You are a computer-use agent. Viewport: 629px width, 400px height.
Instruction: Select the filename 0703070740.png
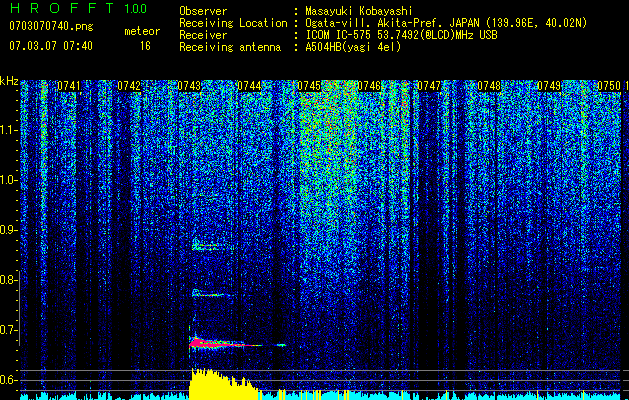pos(51,26)
